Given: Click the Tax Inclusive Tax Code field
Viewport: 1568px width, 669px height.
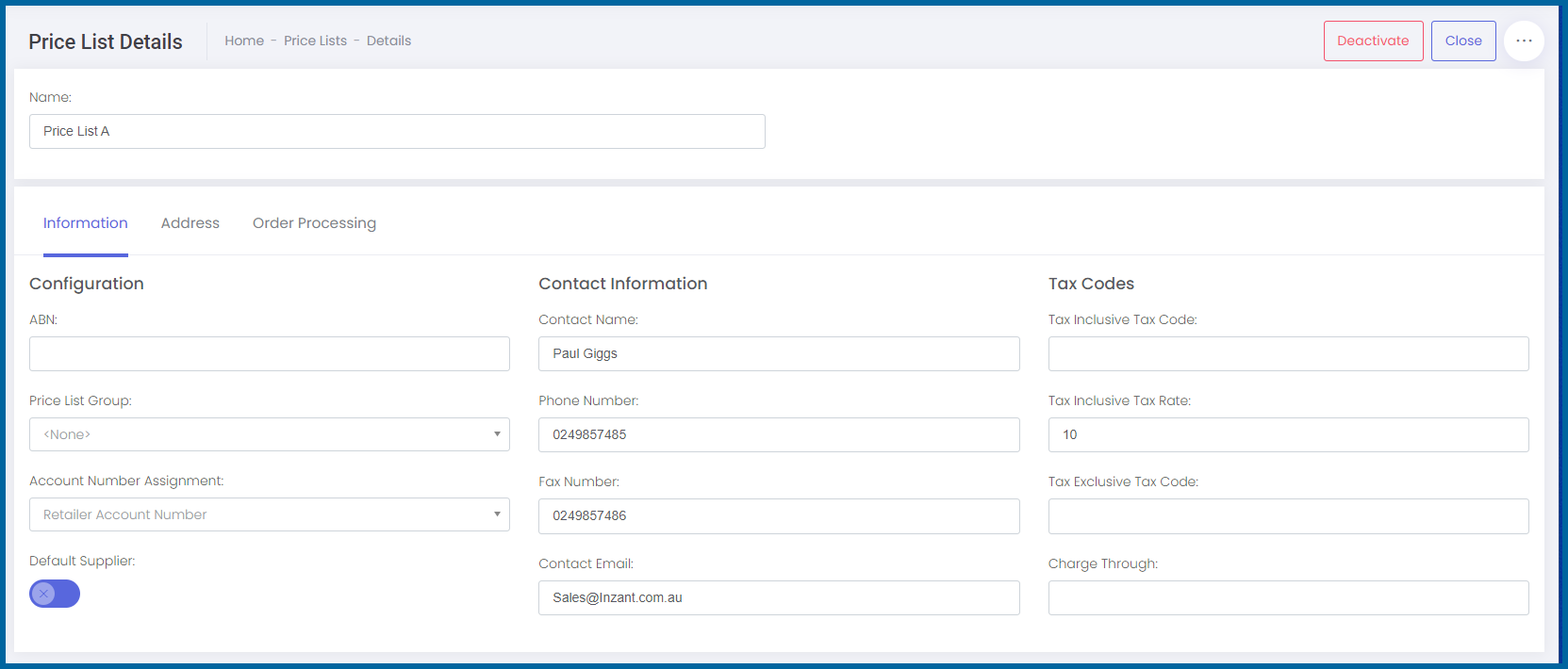Looking at the screenshot, I should 1288,353.
